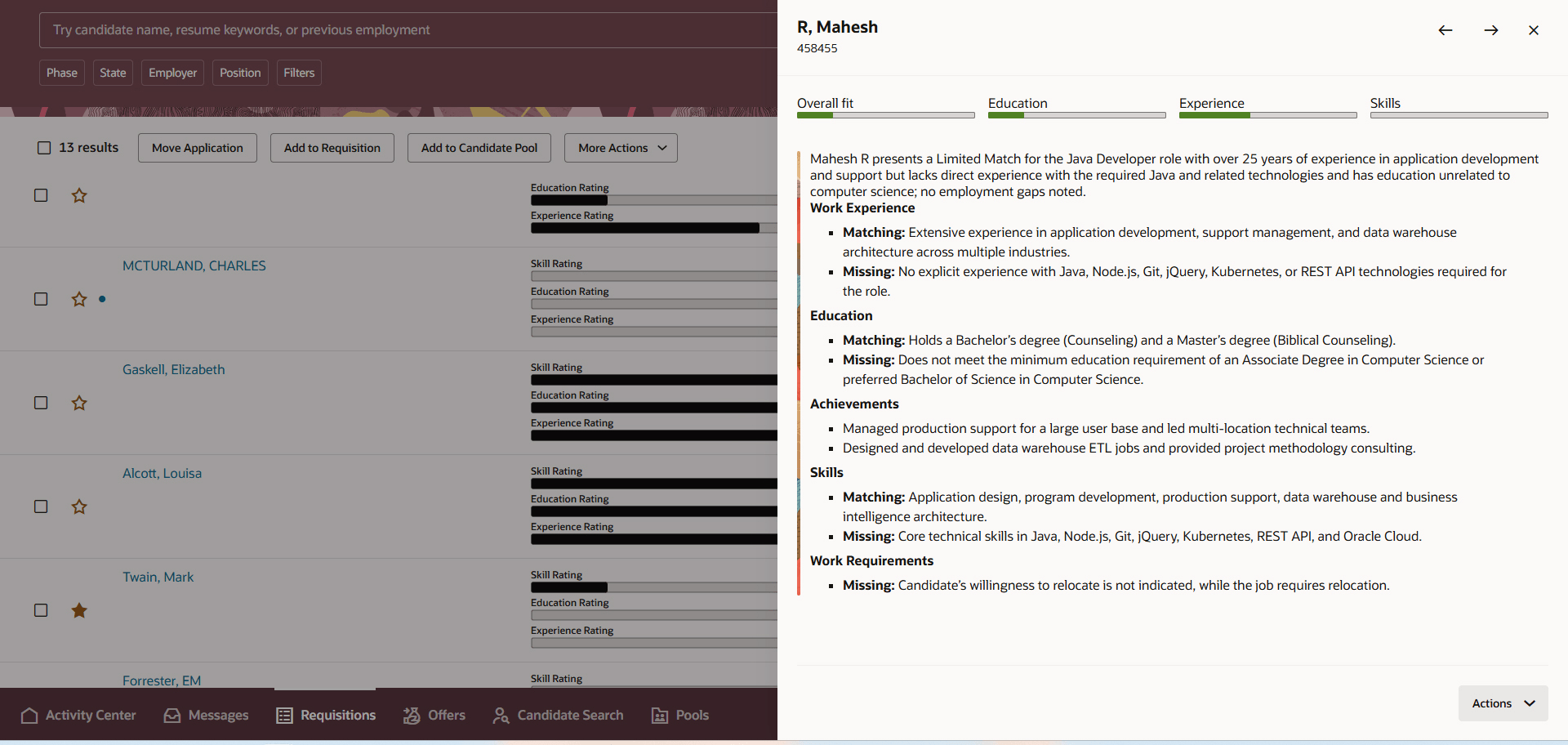Check the Twain, Mark checkbox
1568x745 pixels.
(41, 610)
